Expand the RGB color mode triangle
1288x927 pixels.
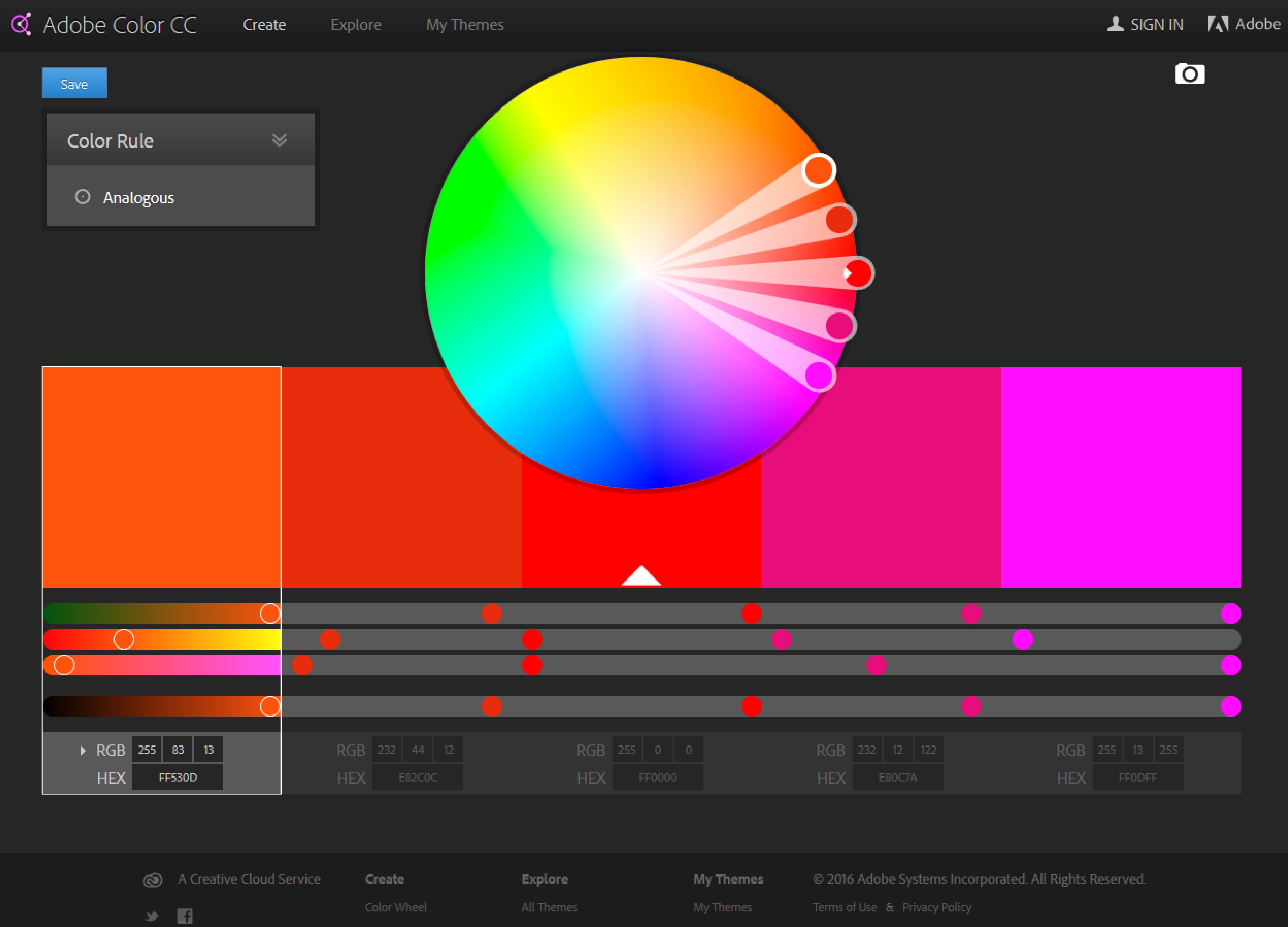point(83,750)
